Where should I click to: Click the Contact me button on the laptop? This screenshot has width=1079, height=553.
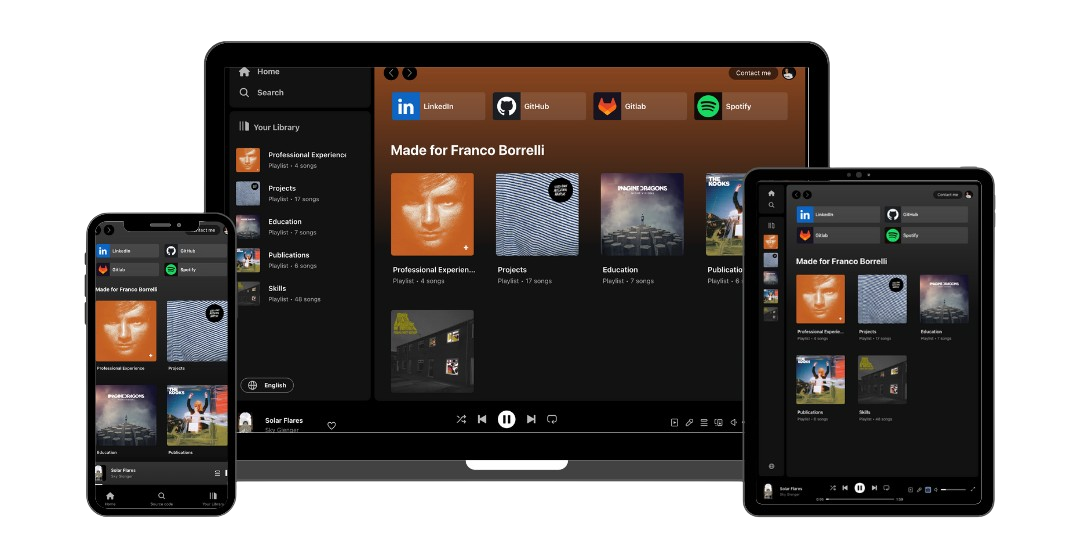click(753, 73)
